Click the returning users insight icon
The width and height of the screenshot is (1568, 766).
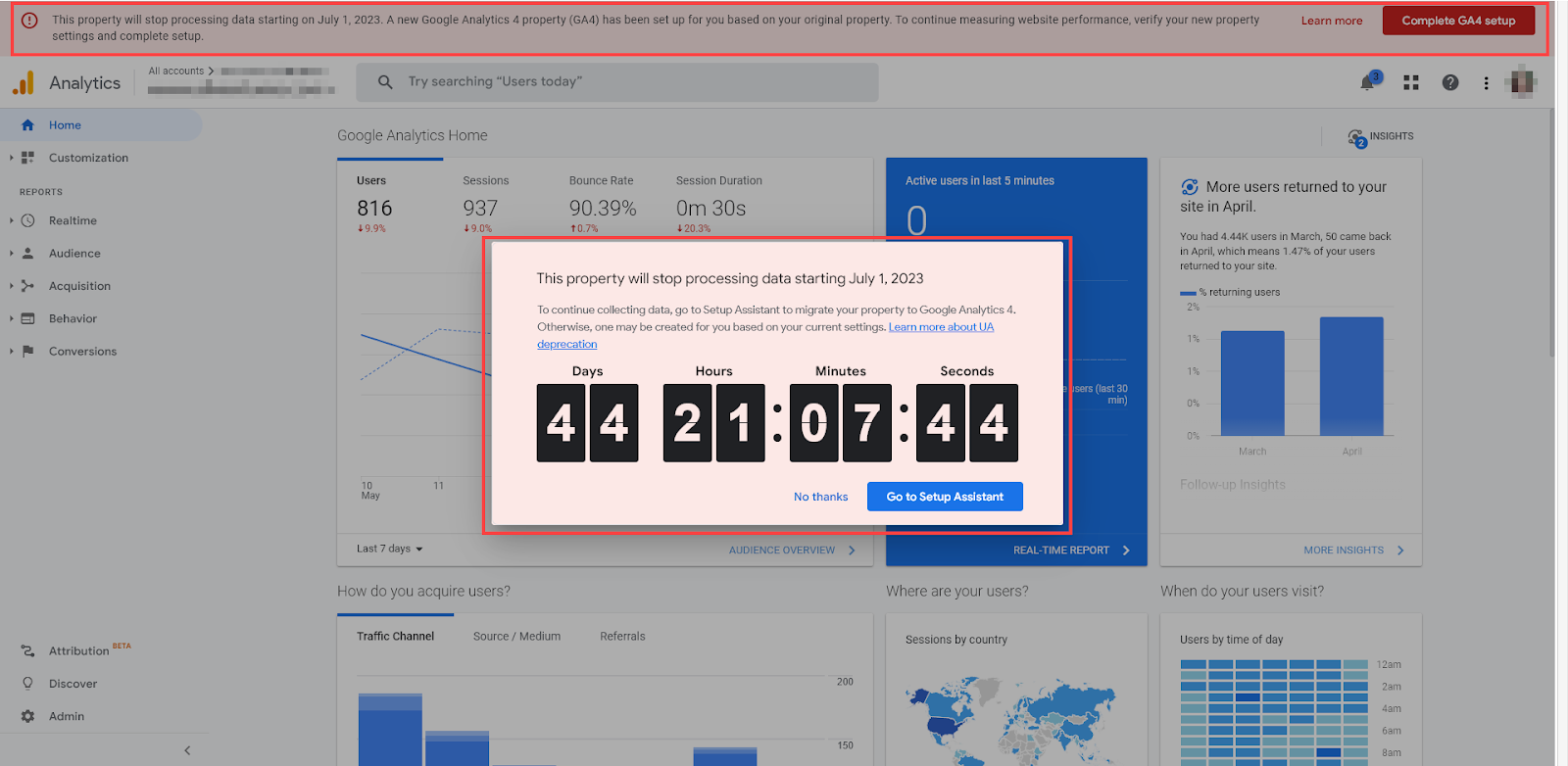click(1190, 187)
